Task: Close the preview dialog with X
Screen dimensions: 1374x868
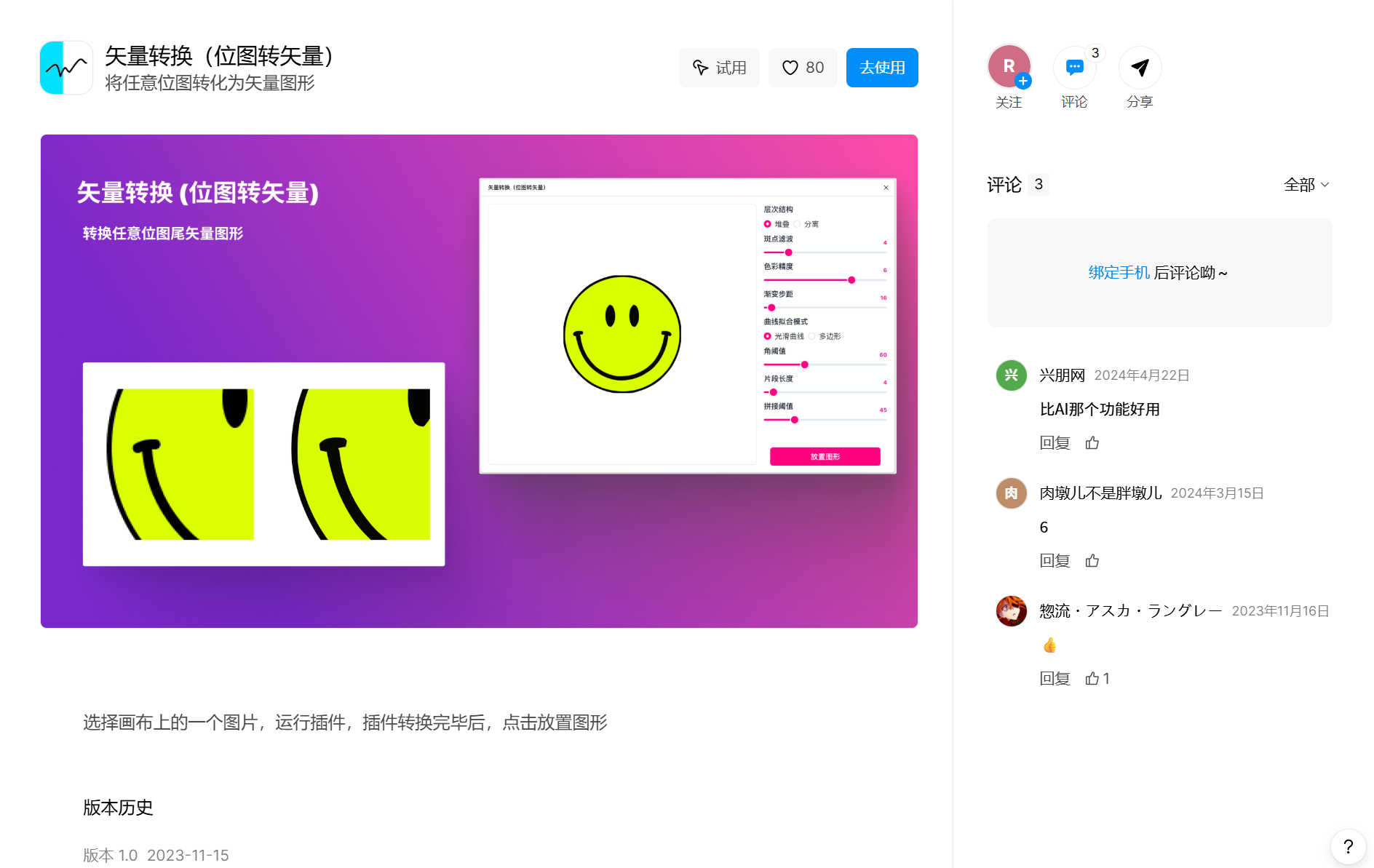Action: [x=886, y=188]
